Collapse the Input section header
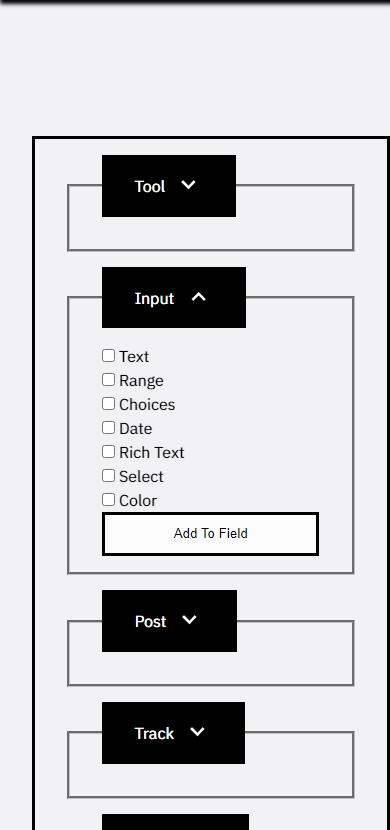Screen dimensions: 390x830 (x=174, y=297)
